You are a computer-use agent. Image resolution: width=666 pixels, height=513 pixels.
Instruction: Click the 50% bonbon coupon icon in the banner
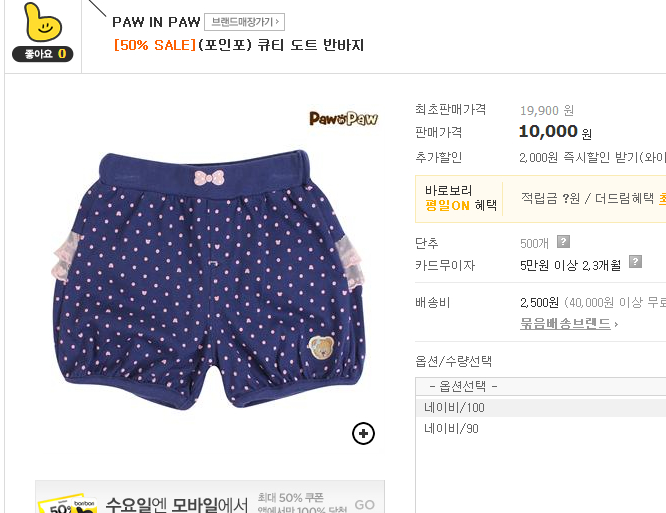[x=68, y=504]
